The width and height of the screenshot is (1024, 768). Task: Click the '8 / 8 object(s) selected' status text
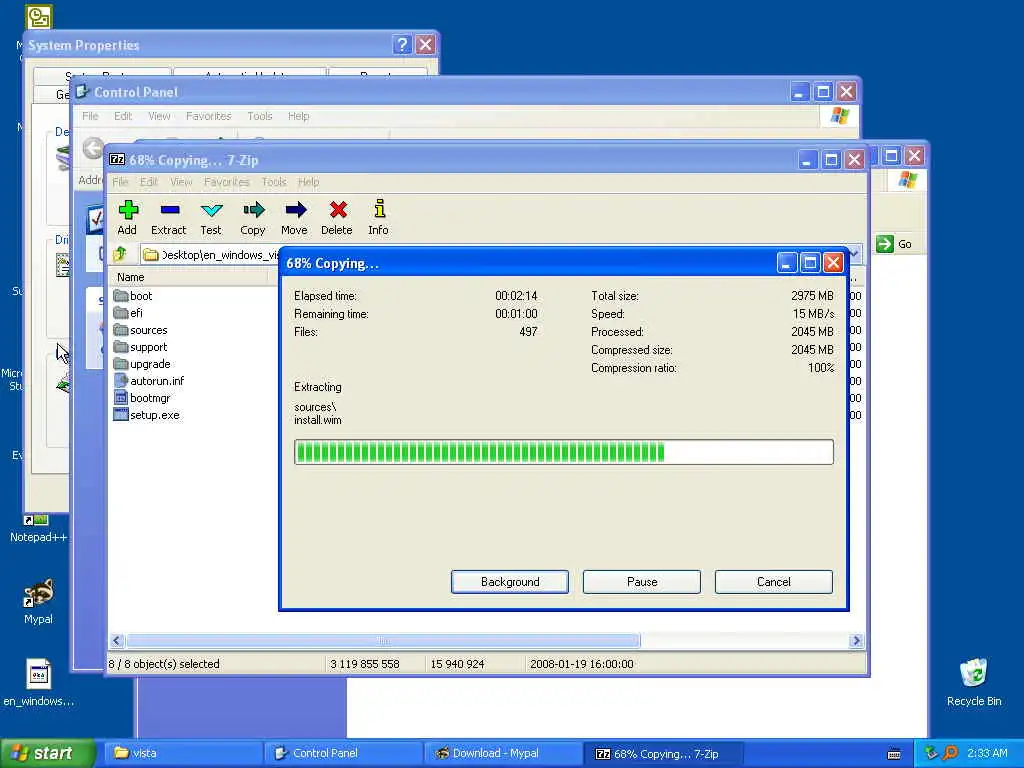click(164, 664)
